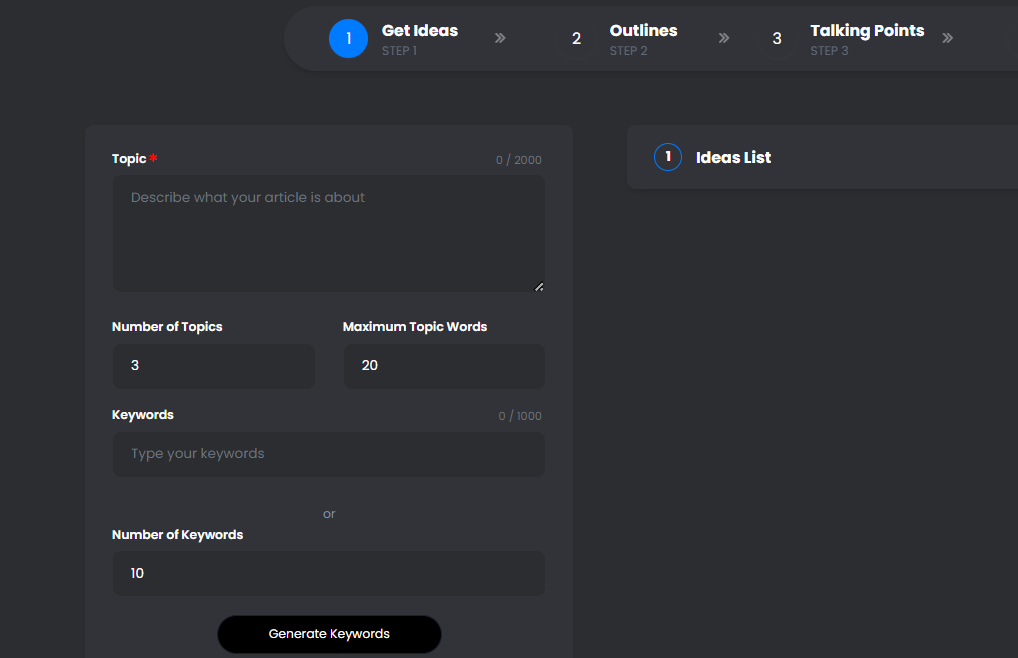Screen dimensions: 1018x658
Task: Select the Get Ideas step label
Action: coord(419,31)
